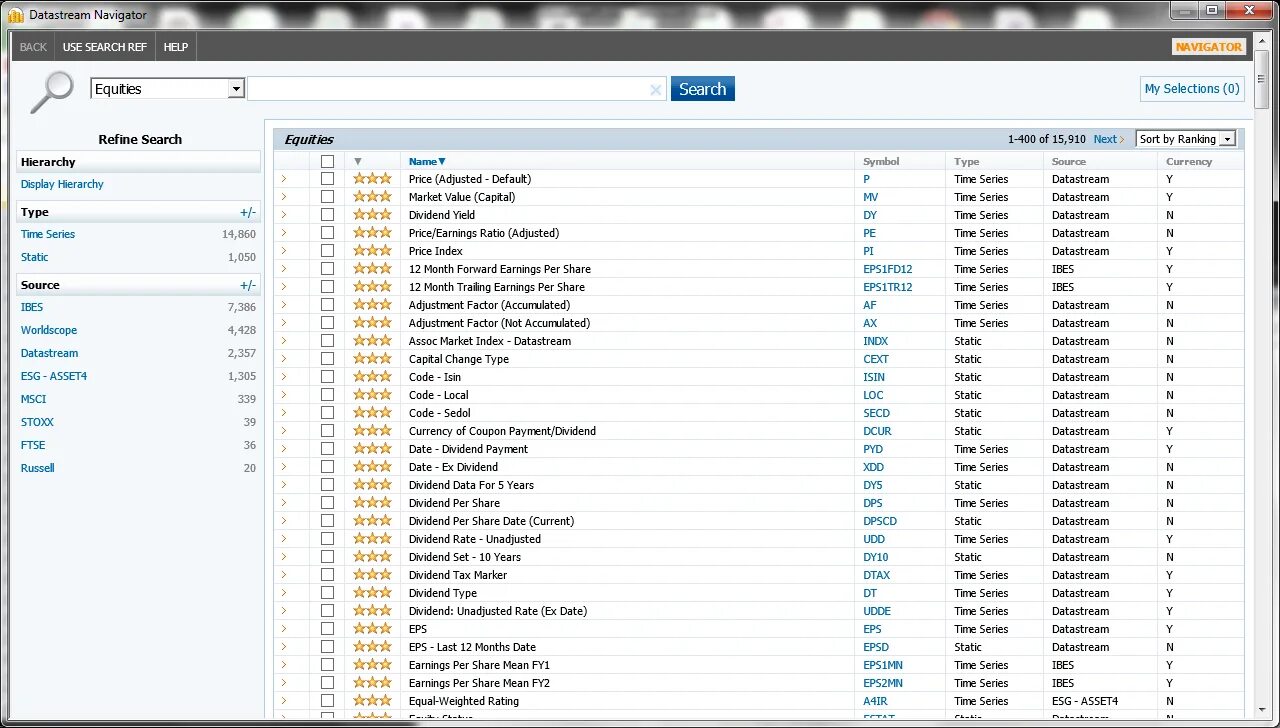The image size is (1280, 728).
Task: Click the 'Type' column header
Action: (x=966, y=161)
